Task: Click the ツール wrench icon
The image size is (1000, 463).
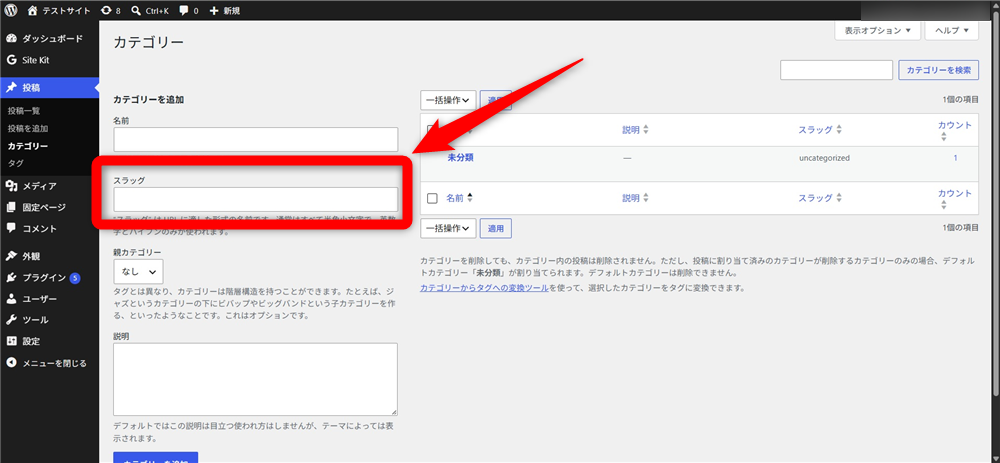Action: (11, 320)
